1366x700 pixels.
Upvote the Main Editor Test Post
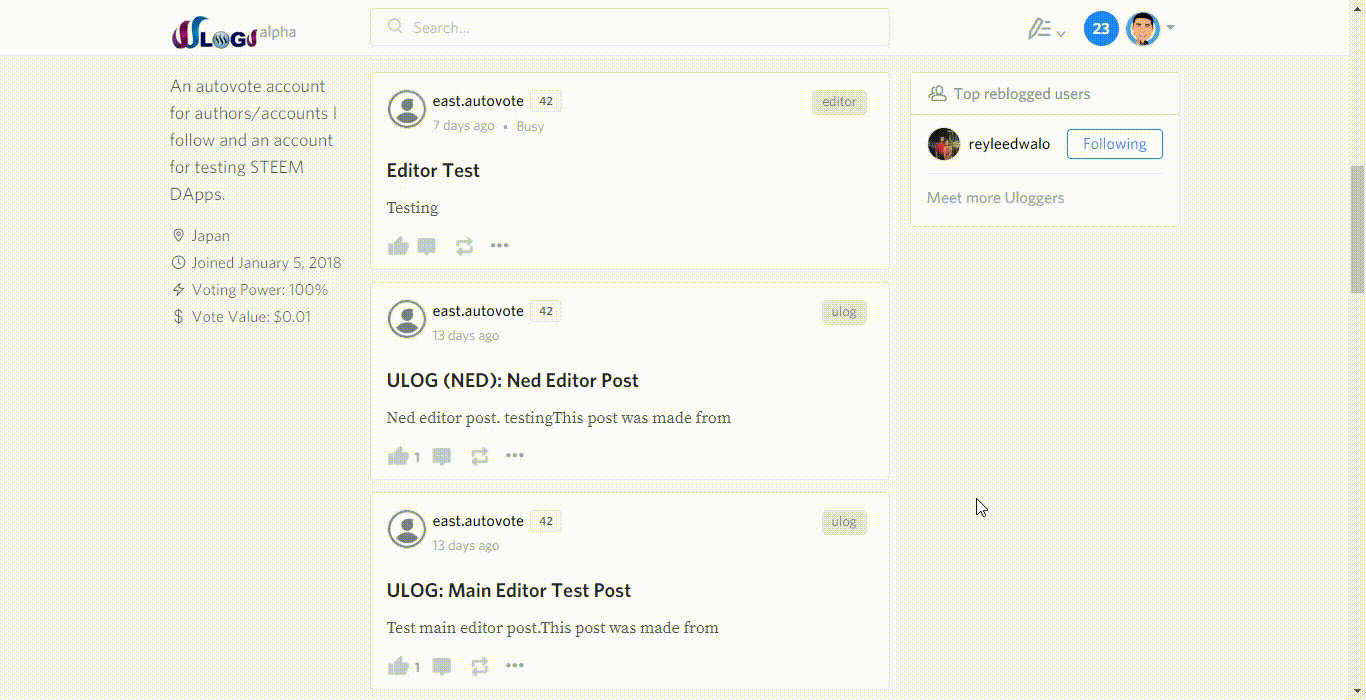click(398, 666)
